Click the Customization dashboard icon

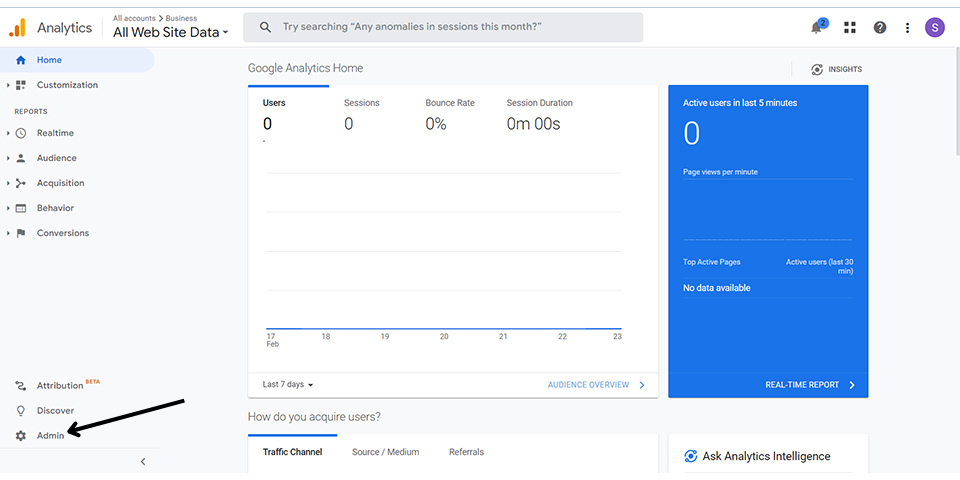(x=21, y=85)
